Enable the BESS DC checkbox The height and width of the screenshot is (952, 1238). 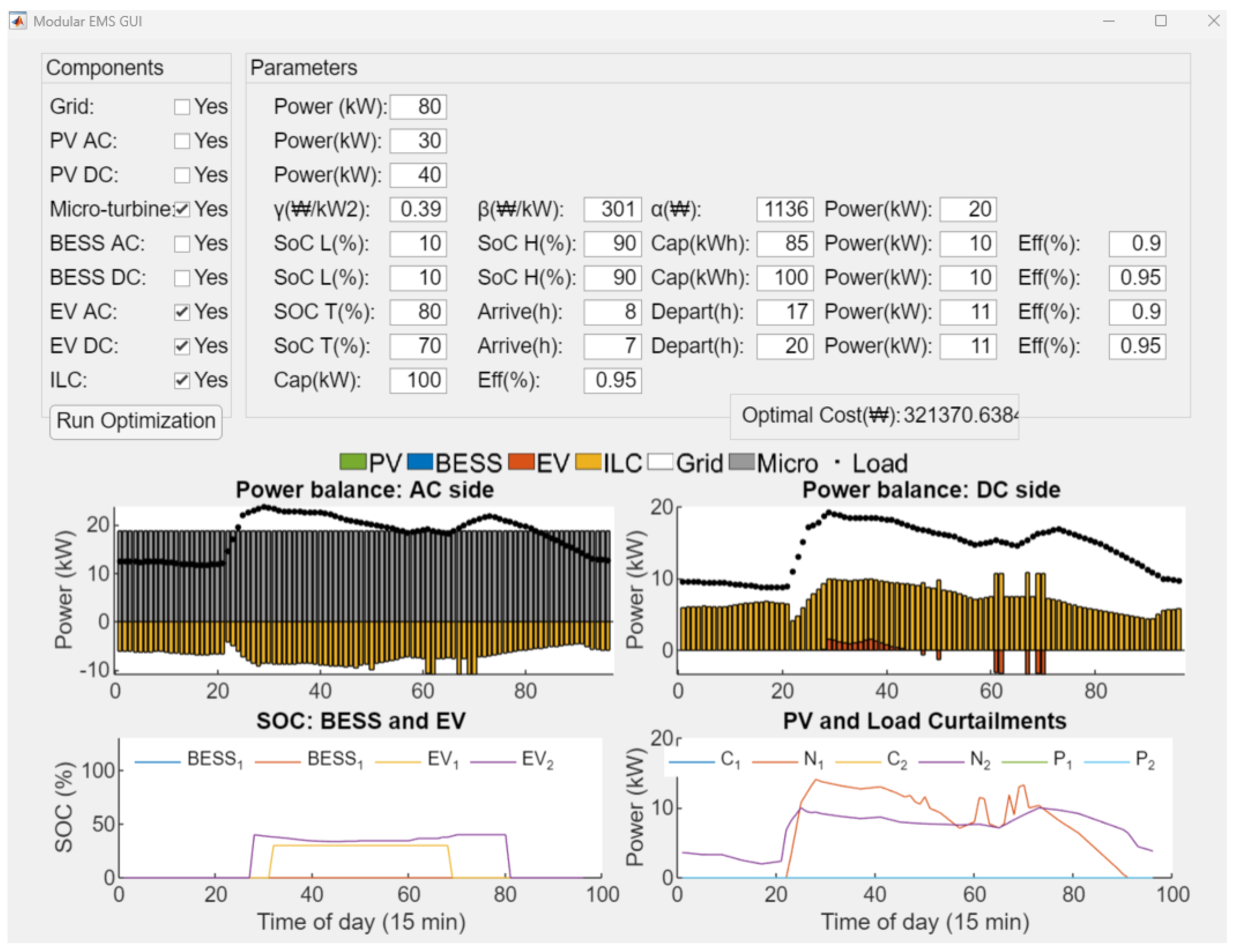click(x=182, y=278)
